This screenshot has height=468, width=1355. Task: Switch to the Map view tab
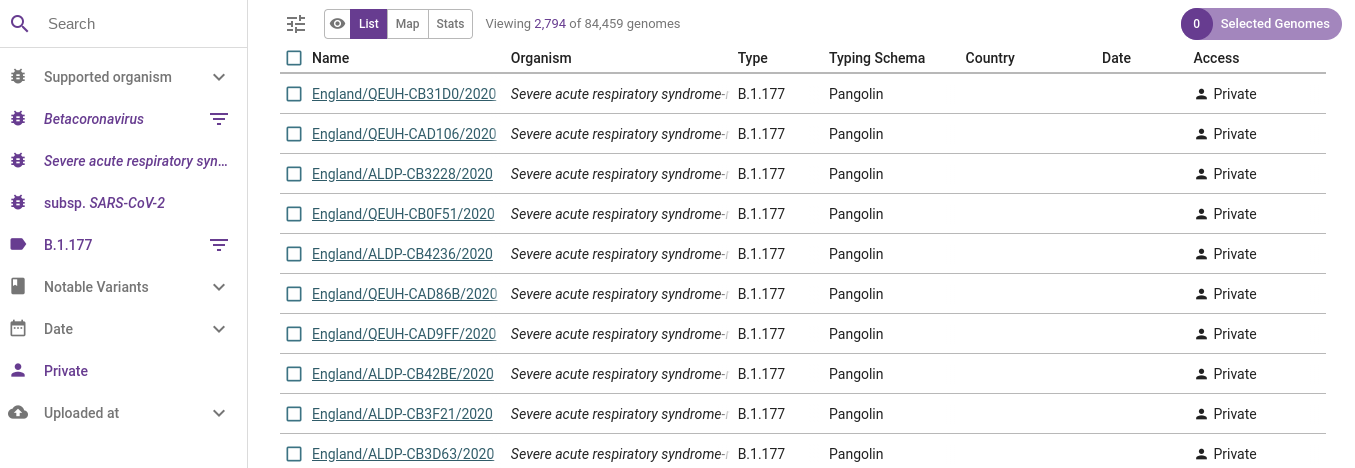pyautogui.click(x=407, y=24)
